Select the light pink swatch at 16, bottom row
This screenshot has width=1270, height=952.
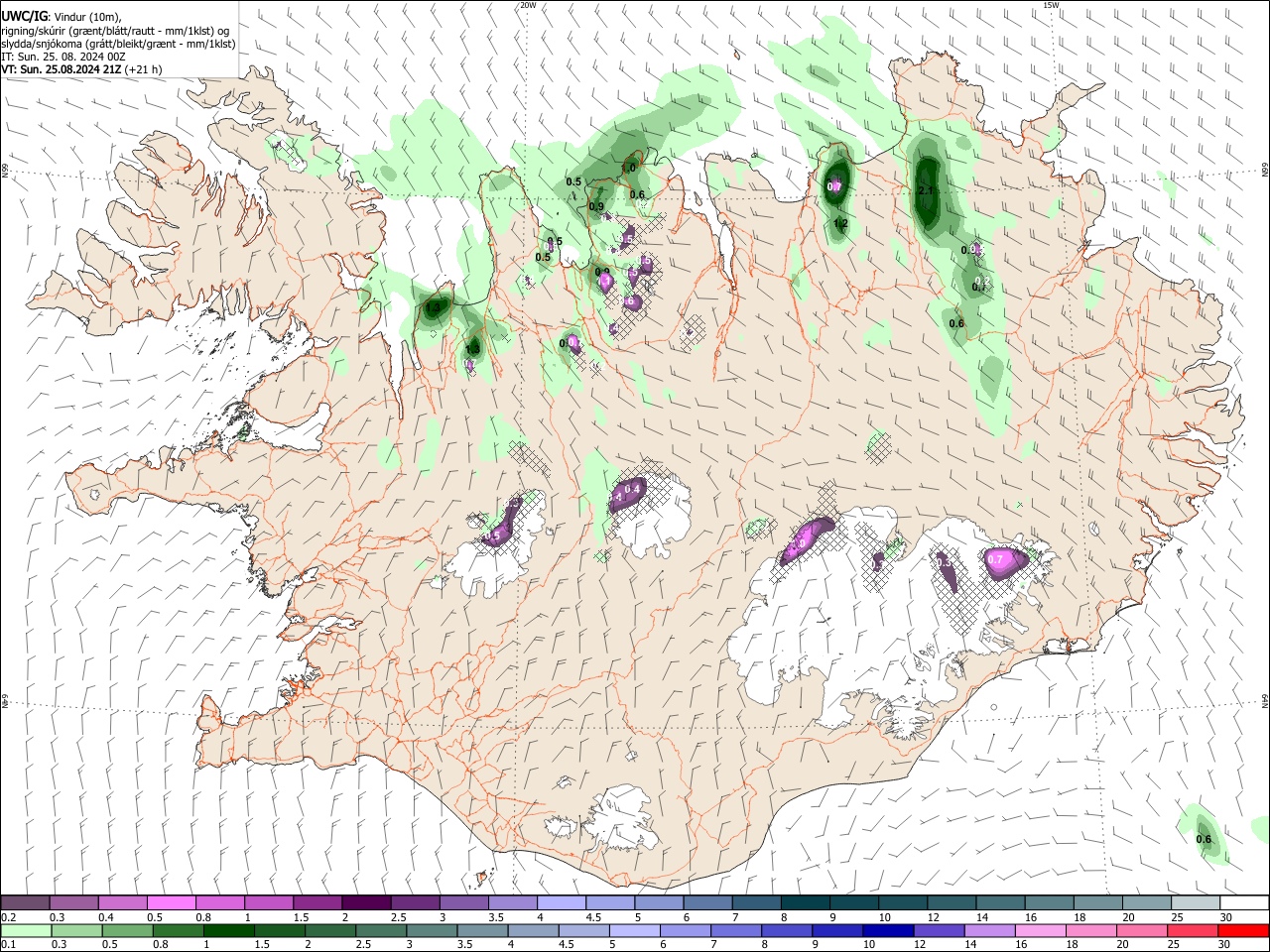point(1042,930)
